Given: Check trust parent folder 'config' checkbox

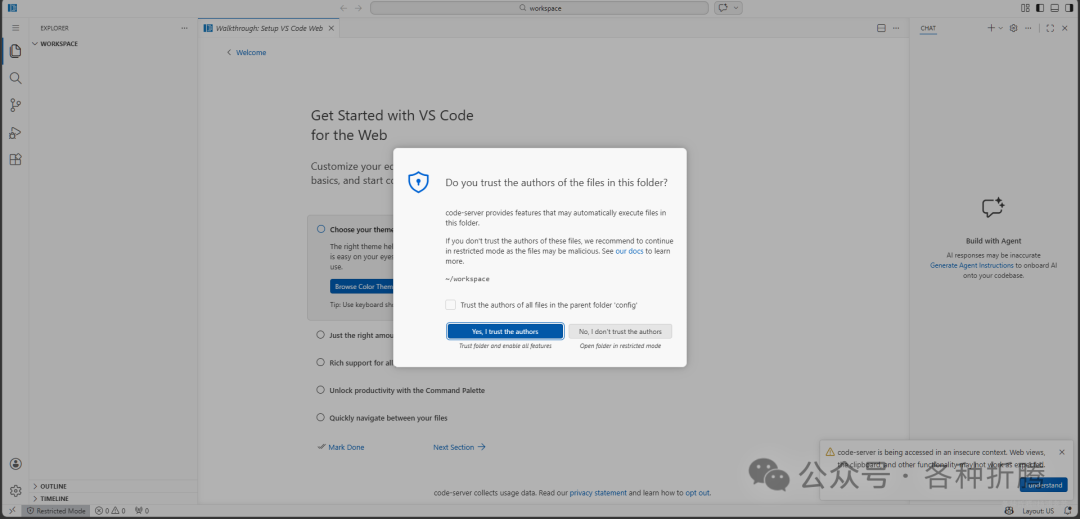Looking at the screenshot, I should 450,305.
